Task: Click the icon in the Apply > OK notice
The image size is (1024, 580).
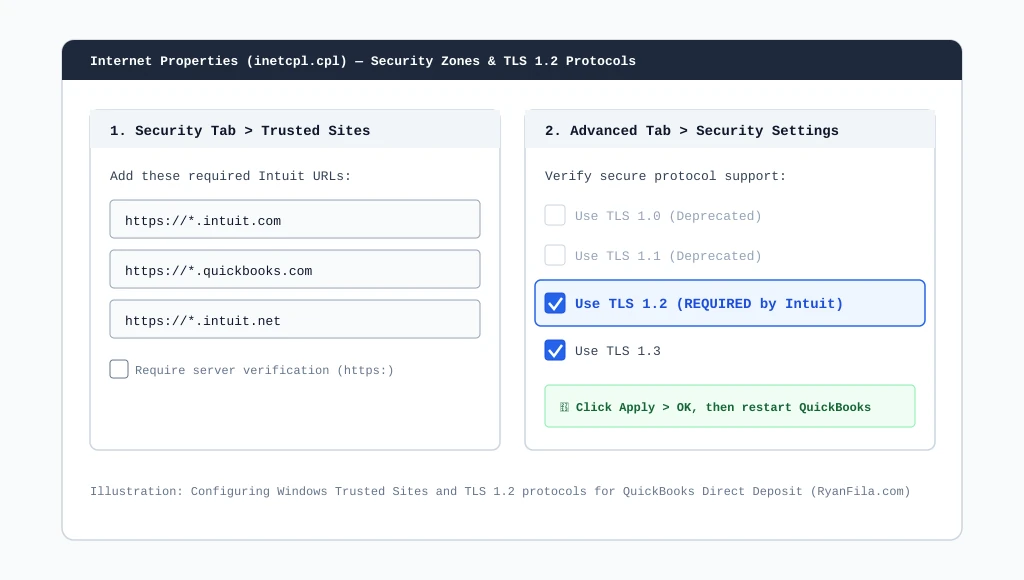Action: click(564, 407)
